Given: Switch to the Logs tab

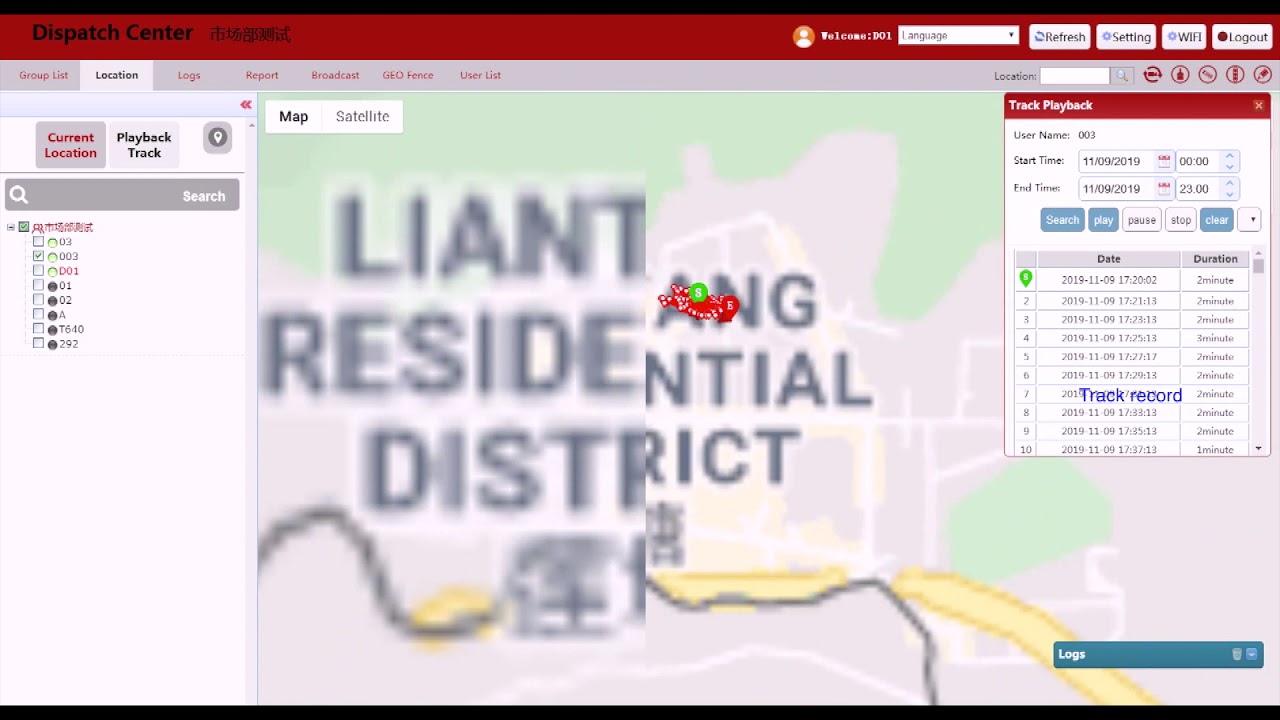Looking at the screenshot, I should click(189, 75).
